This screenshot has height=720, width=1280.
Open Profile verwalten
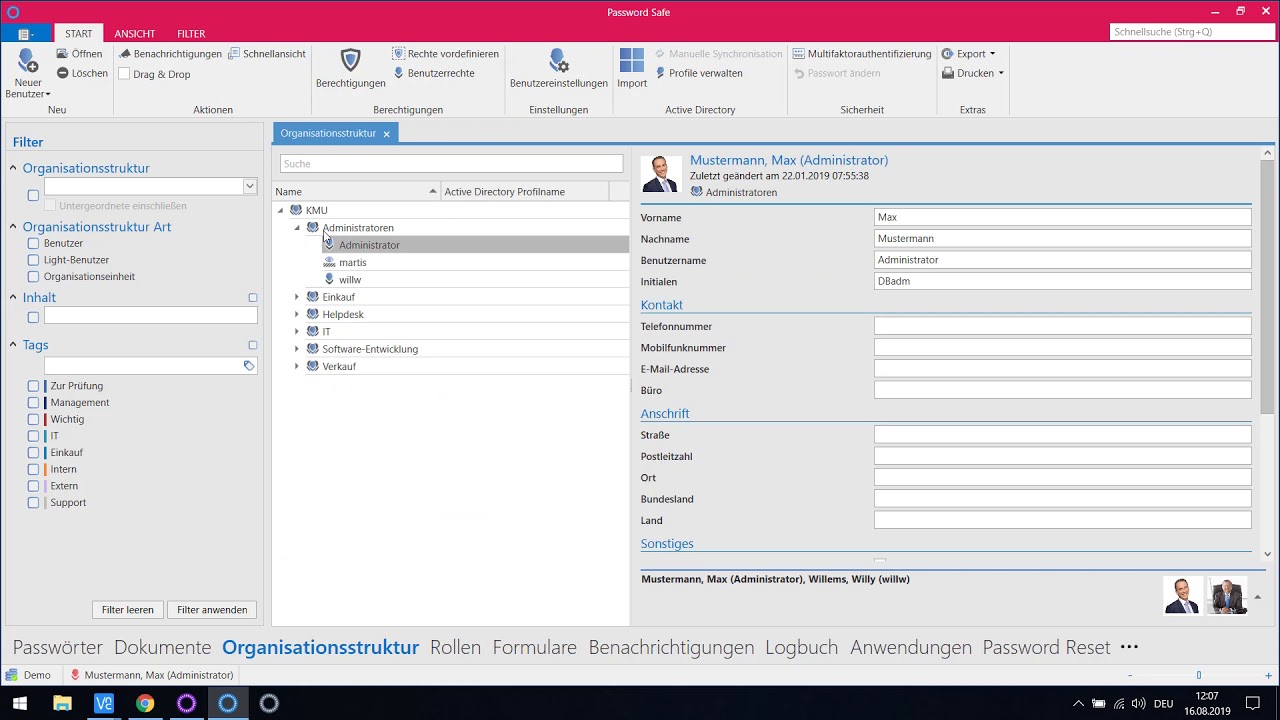(x=698, y=73)
